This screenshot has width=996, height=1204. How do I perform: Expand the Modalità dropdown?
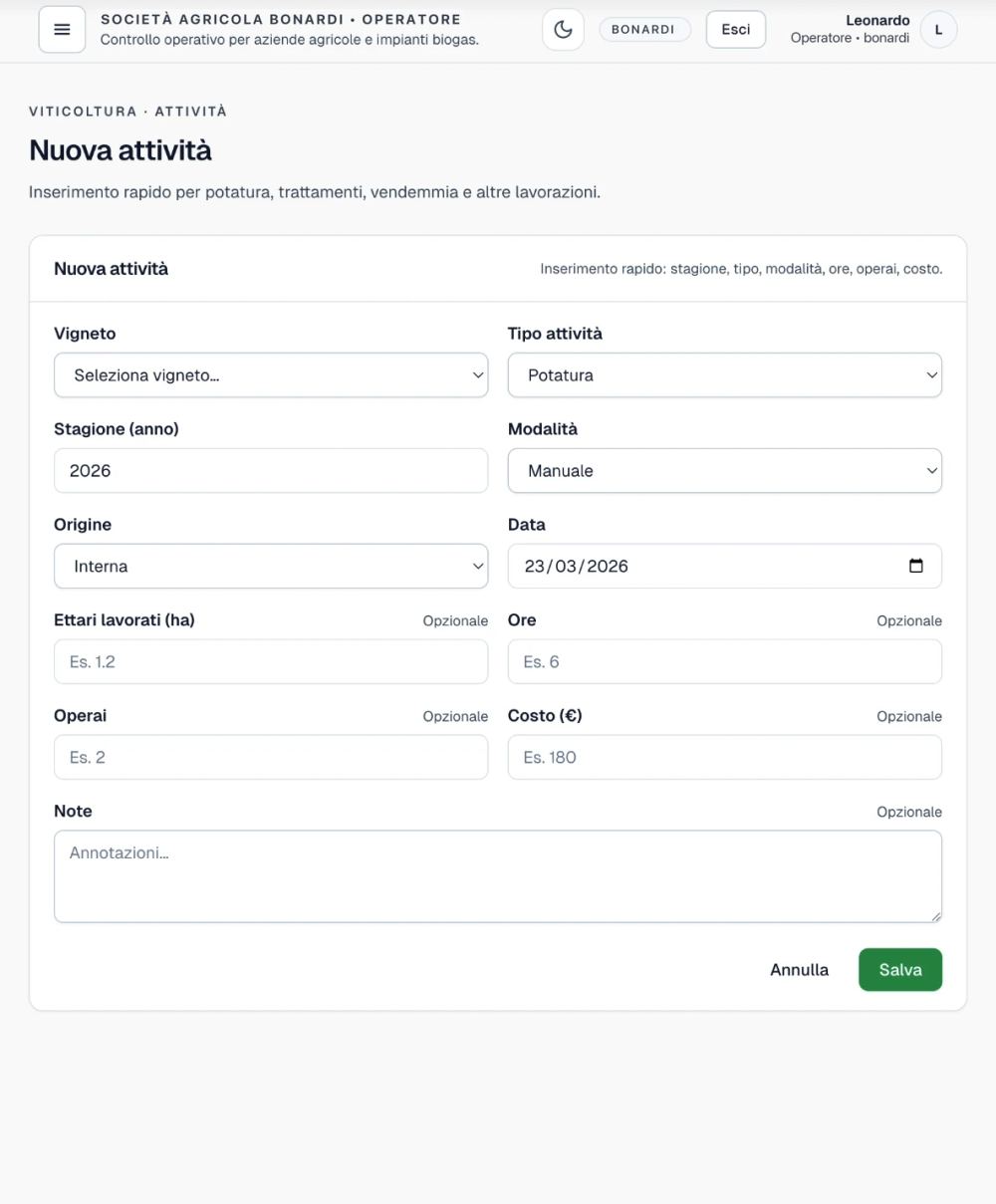[x=725, y=471]
